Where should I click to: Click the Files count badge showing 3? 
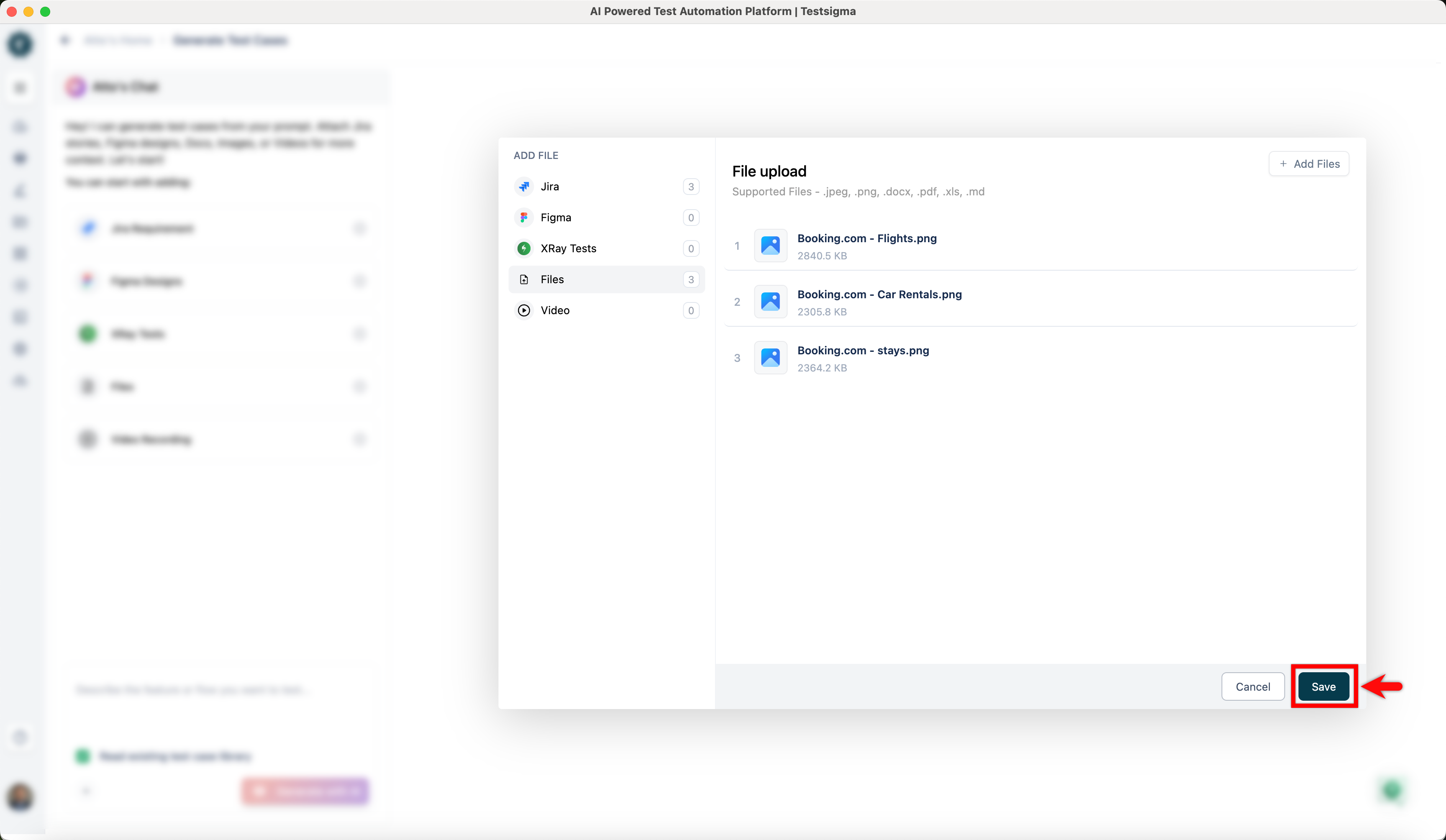click(x=690, y=279)
